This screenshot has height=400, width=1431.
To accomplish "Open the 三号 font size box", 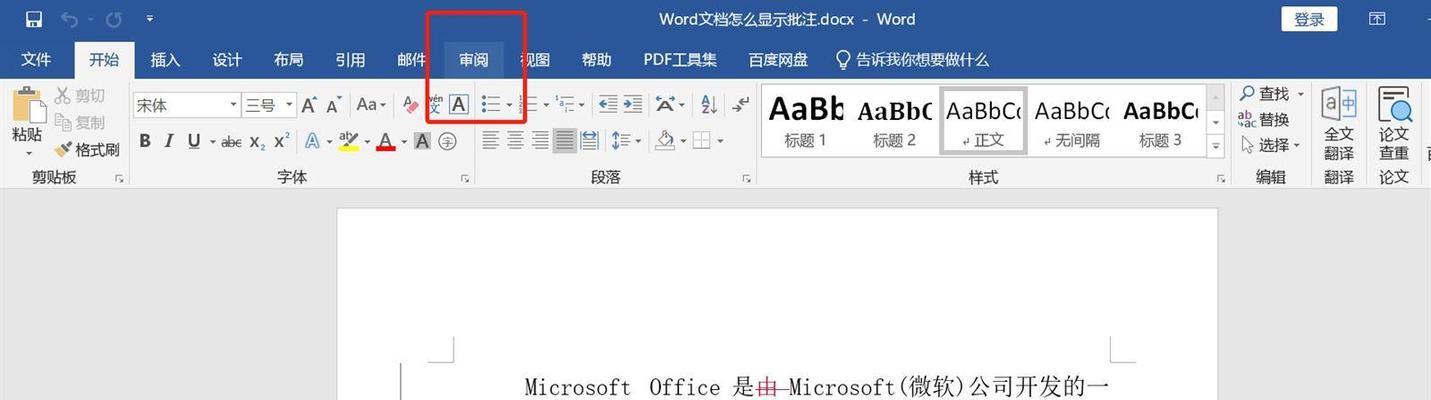I will (x=270, y=105).
